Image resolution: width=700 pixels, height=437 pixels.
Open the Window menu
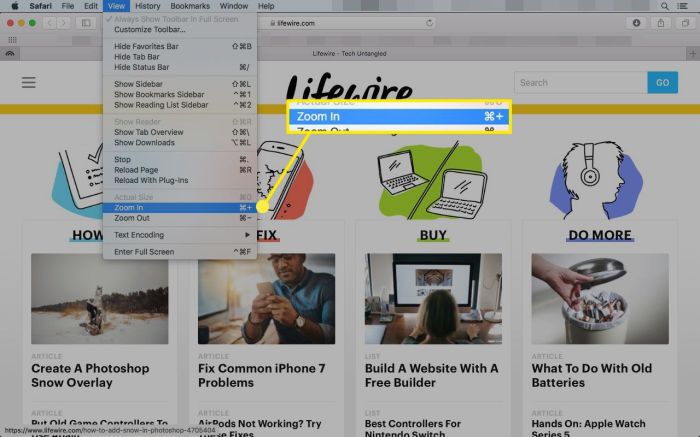(234, 6)
